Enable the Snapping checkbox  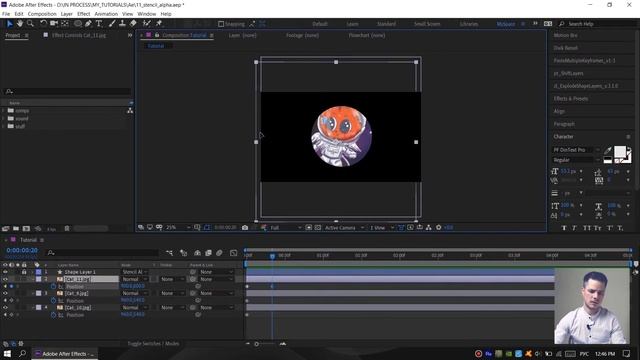221,24
